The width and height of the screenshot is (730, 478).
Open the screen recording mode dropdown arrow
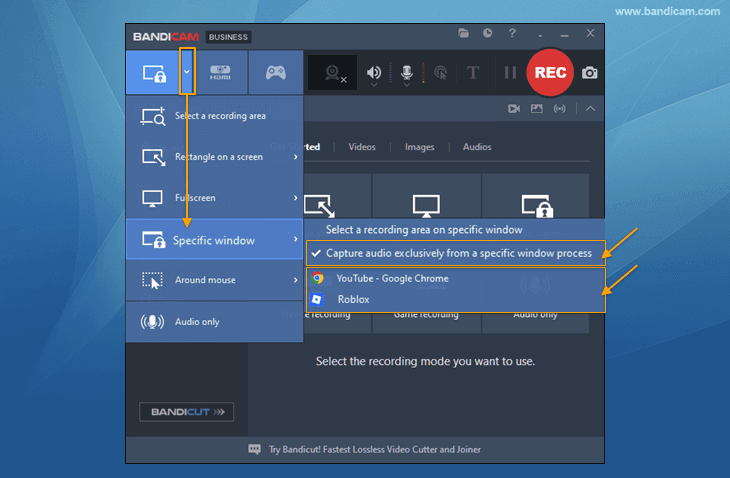click(187, 72)
